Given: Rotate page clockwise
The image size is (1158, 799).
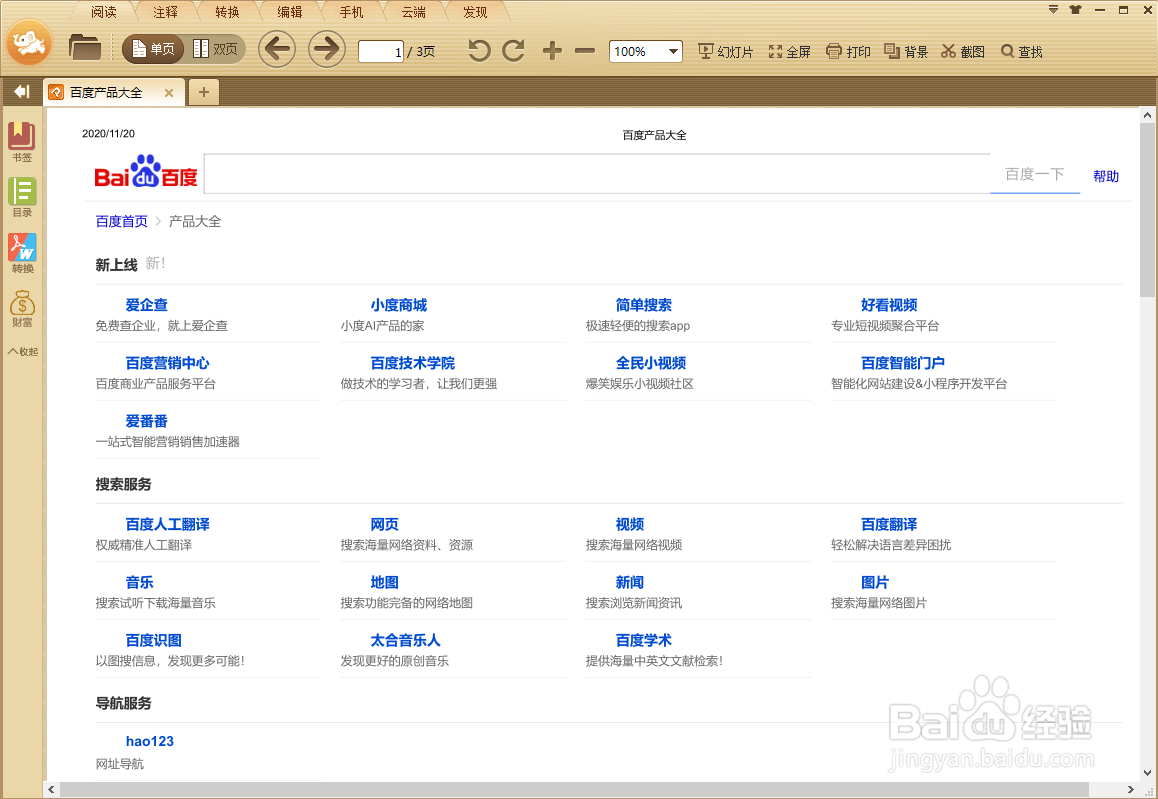Looking at the screenshot, I should pyautogui.click(x=513, y=51).
